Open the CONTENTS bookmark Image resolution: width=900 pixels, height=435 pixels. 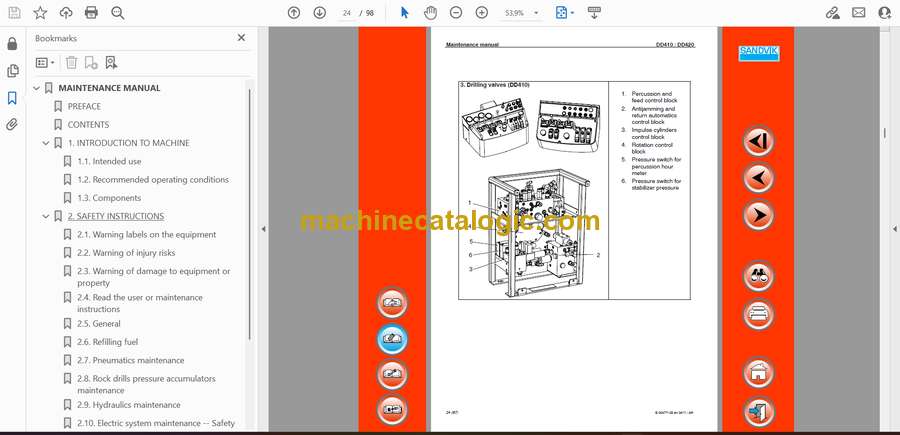pos(88,125)
